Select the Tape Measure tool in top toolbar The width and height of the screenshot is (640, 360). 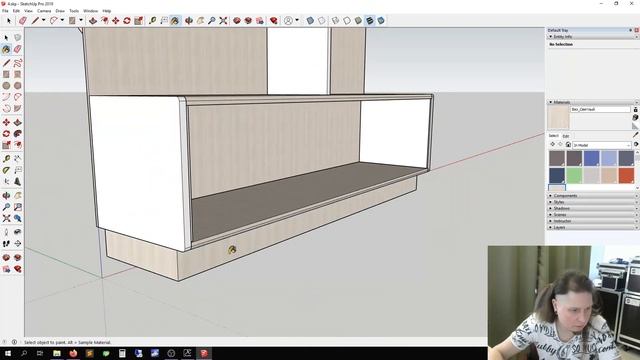[x=152, y=20]
